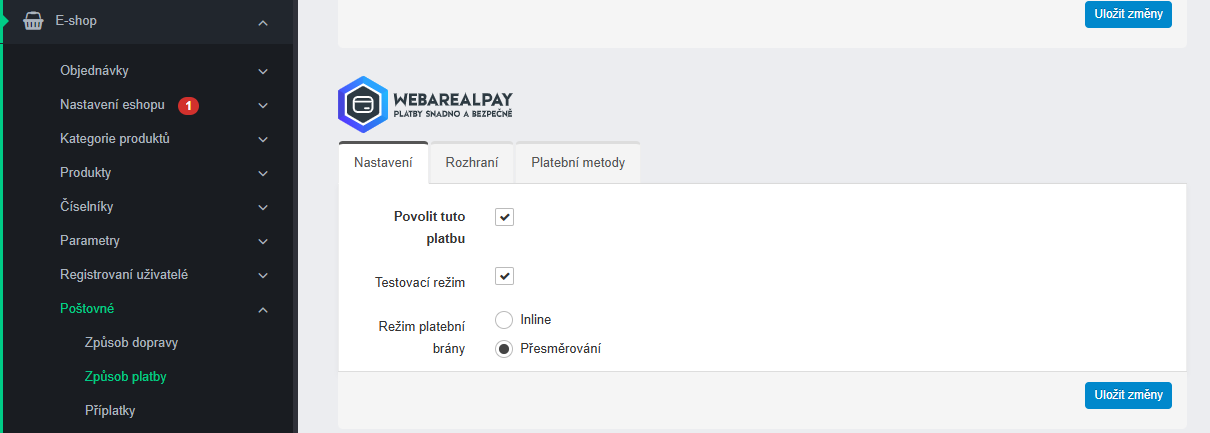Expand the Objednávky chevron
This screenshot has width=1210, height=433.
point(263,71)
